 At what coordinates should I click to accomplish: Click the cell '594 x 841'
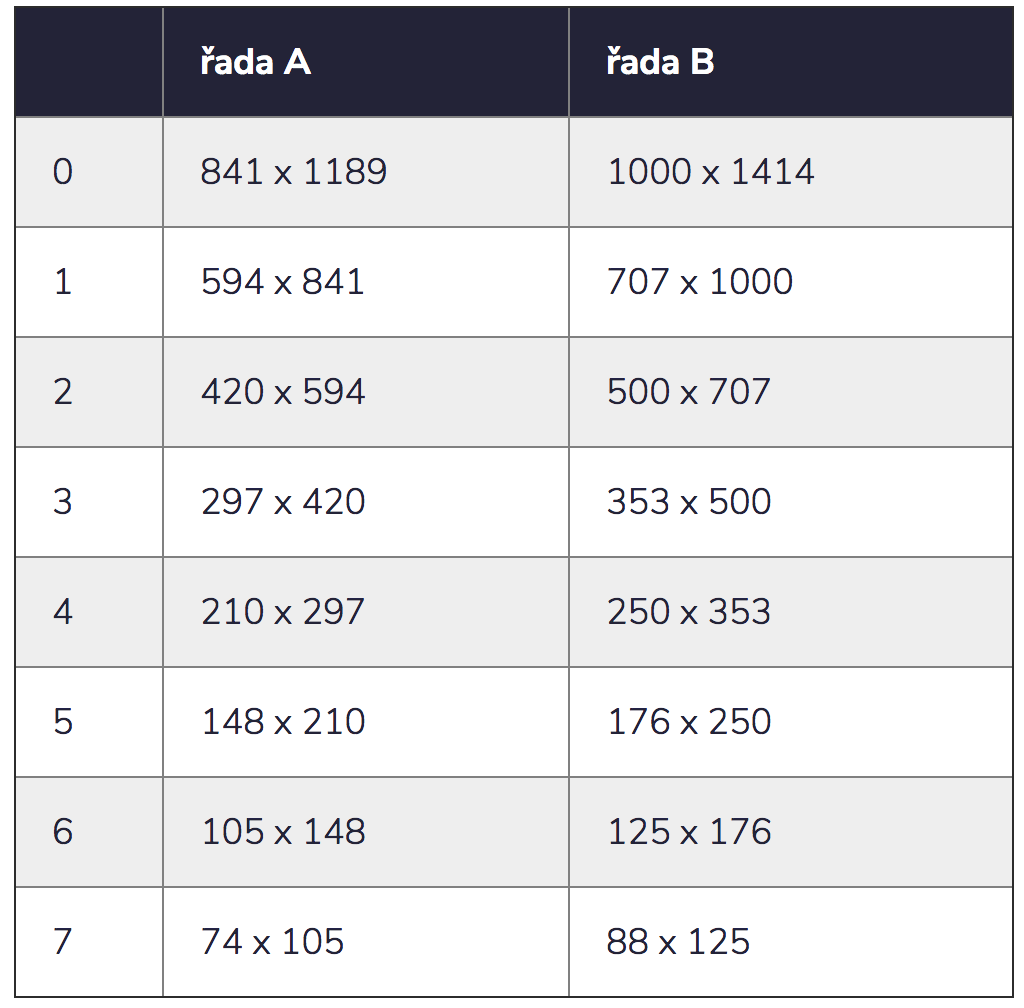366,282
